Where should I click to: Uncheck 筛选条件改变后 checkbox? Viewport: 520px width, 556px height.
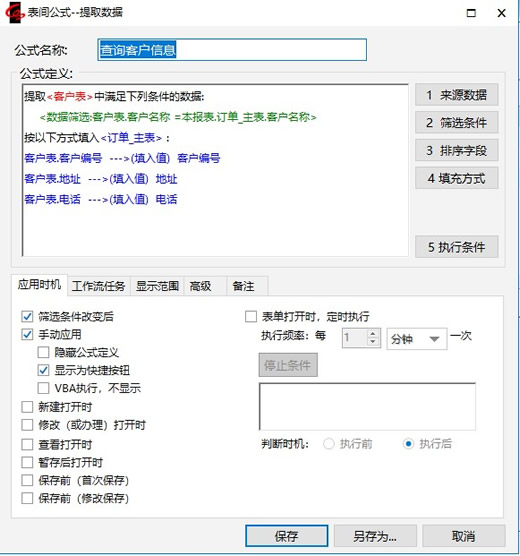pyautogui.click(x=27, y=316)
